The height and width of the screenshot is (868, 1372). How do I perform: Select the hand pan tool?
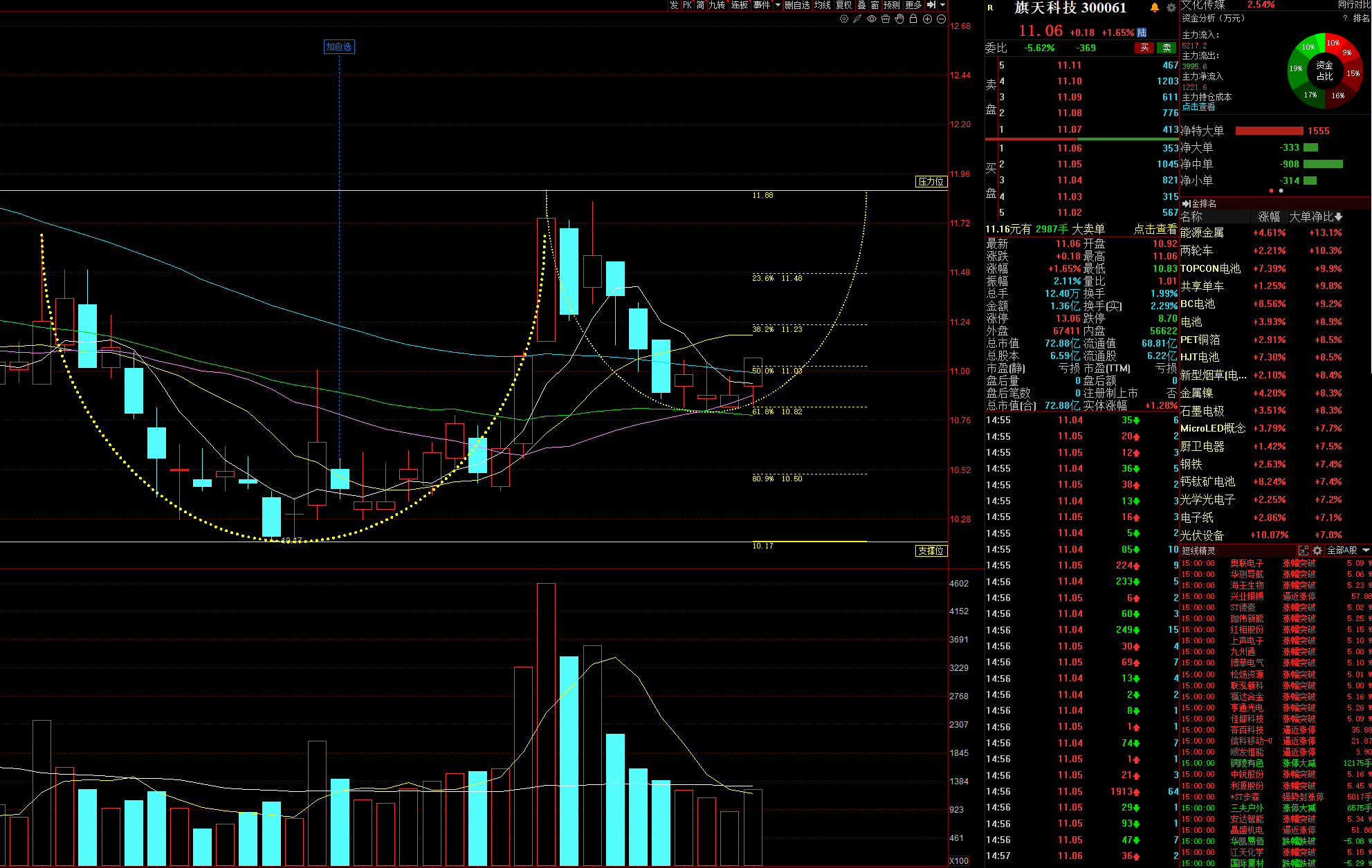899,19
